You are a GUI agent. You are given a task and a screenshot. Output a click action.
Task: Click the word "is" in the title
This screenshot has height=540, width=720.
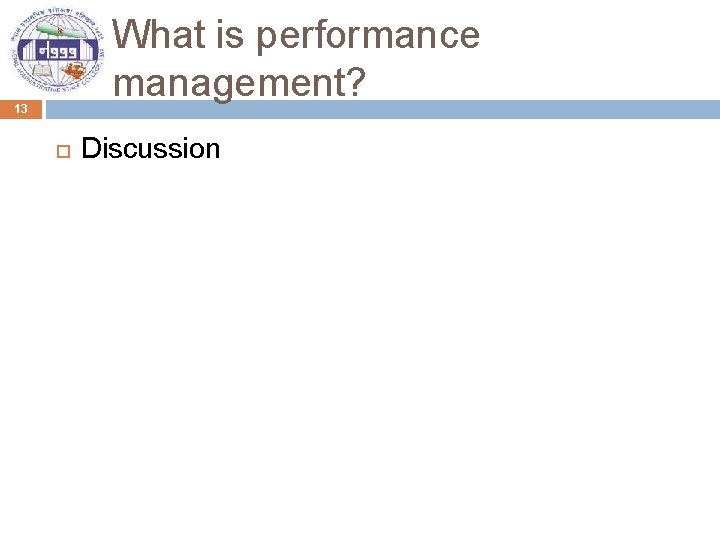click(x=229, y=34)
